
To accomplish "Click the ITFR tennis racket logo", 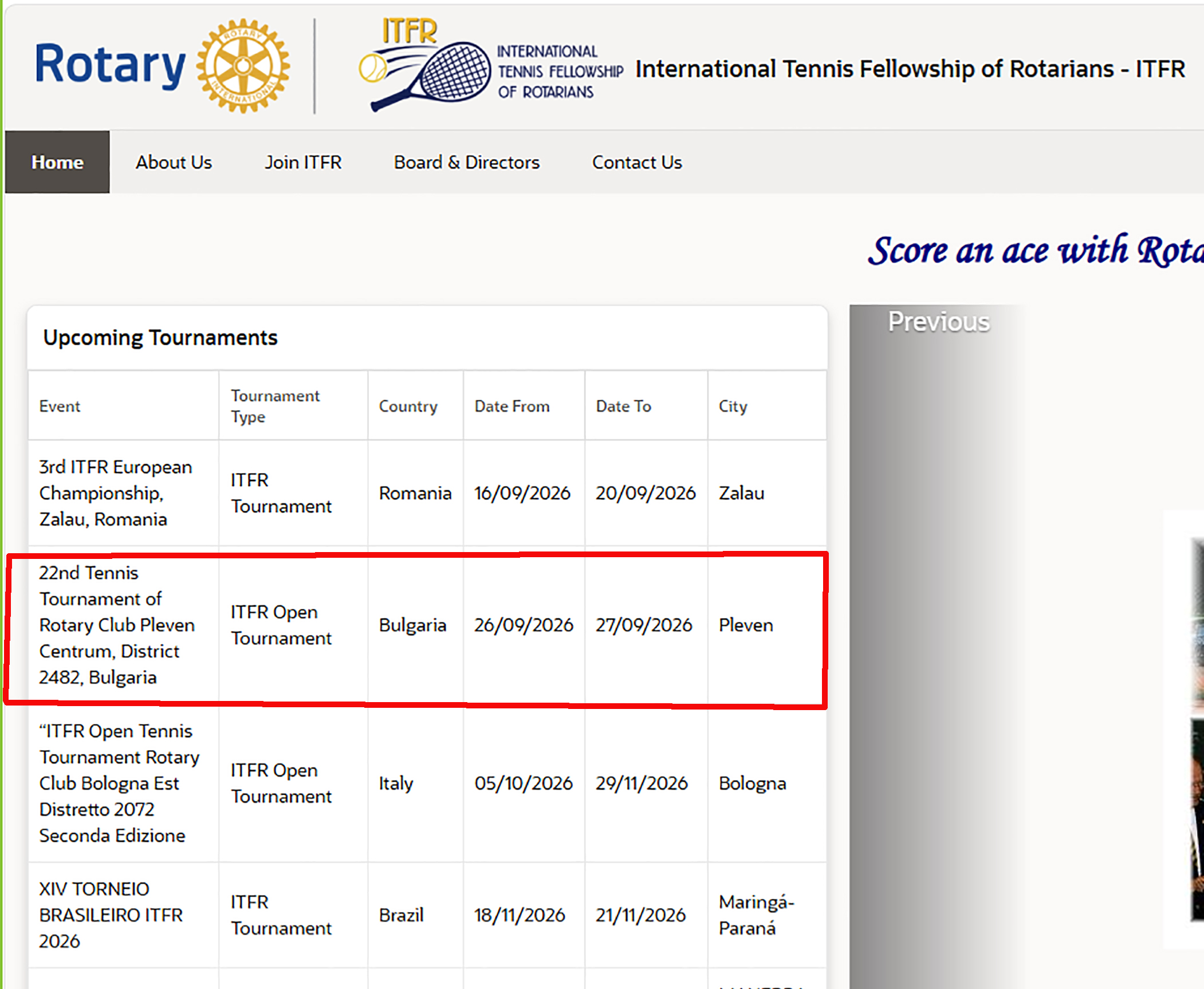I will coord(424,65).
